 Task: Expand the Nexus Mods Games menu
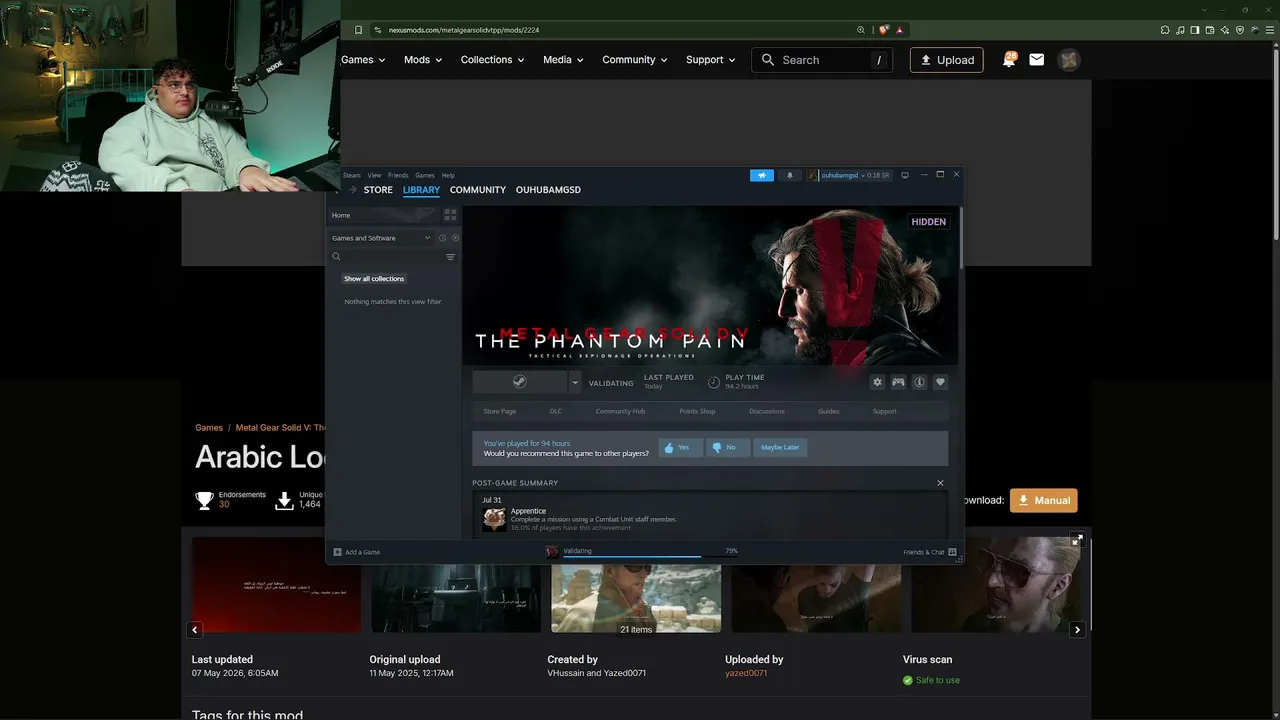(364, 60)
